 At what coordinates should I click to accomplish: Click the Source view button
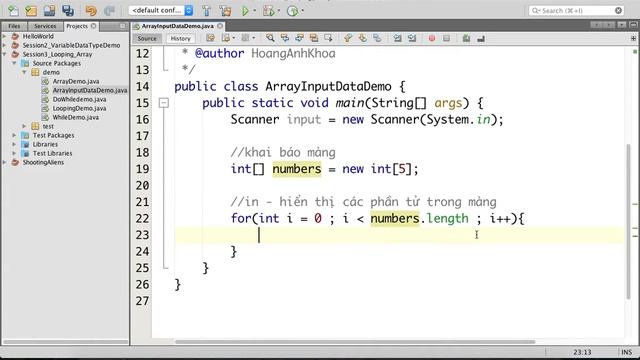pyautogui.click(x=147, y=38)
